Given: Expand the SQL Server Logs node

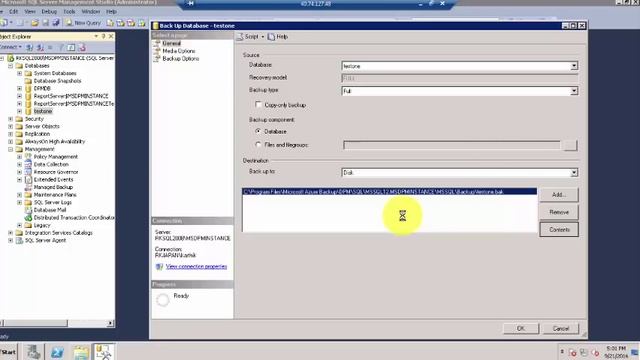Looking at the screenshot, I should 20,202.
